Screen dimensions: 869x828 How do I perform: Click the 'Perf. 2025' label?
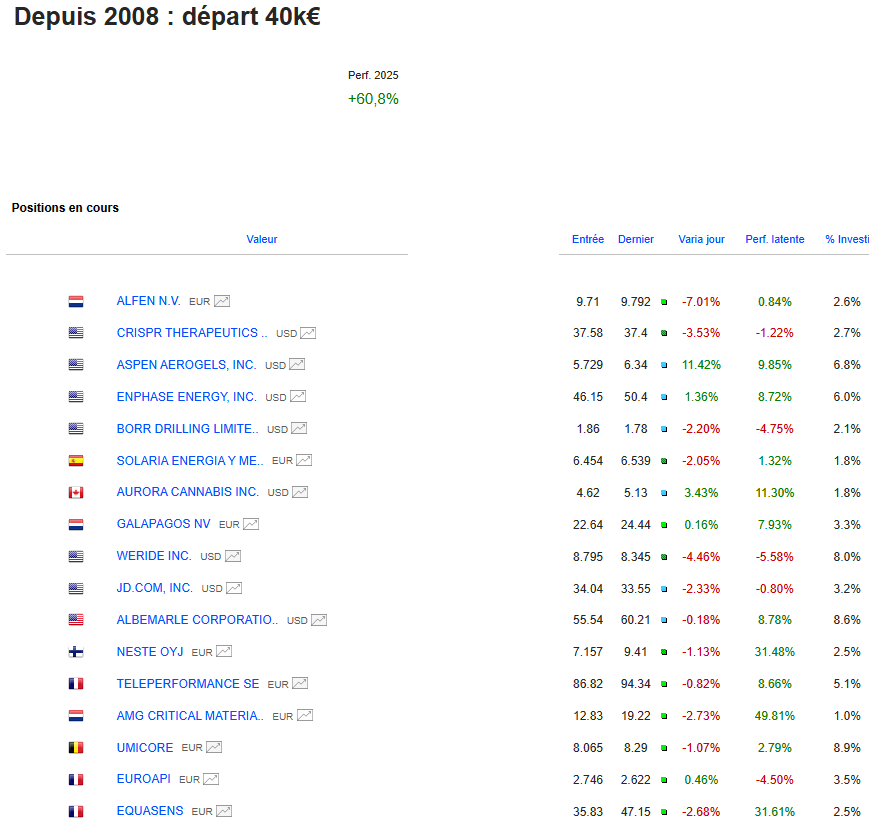point(373,75)
